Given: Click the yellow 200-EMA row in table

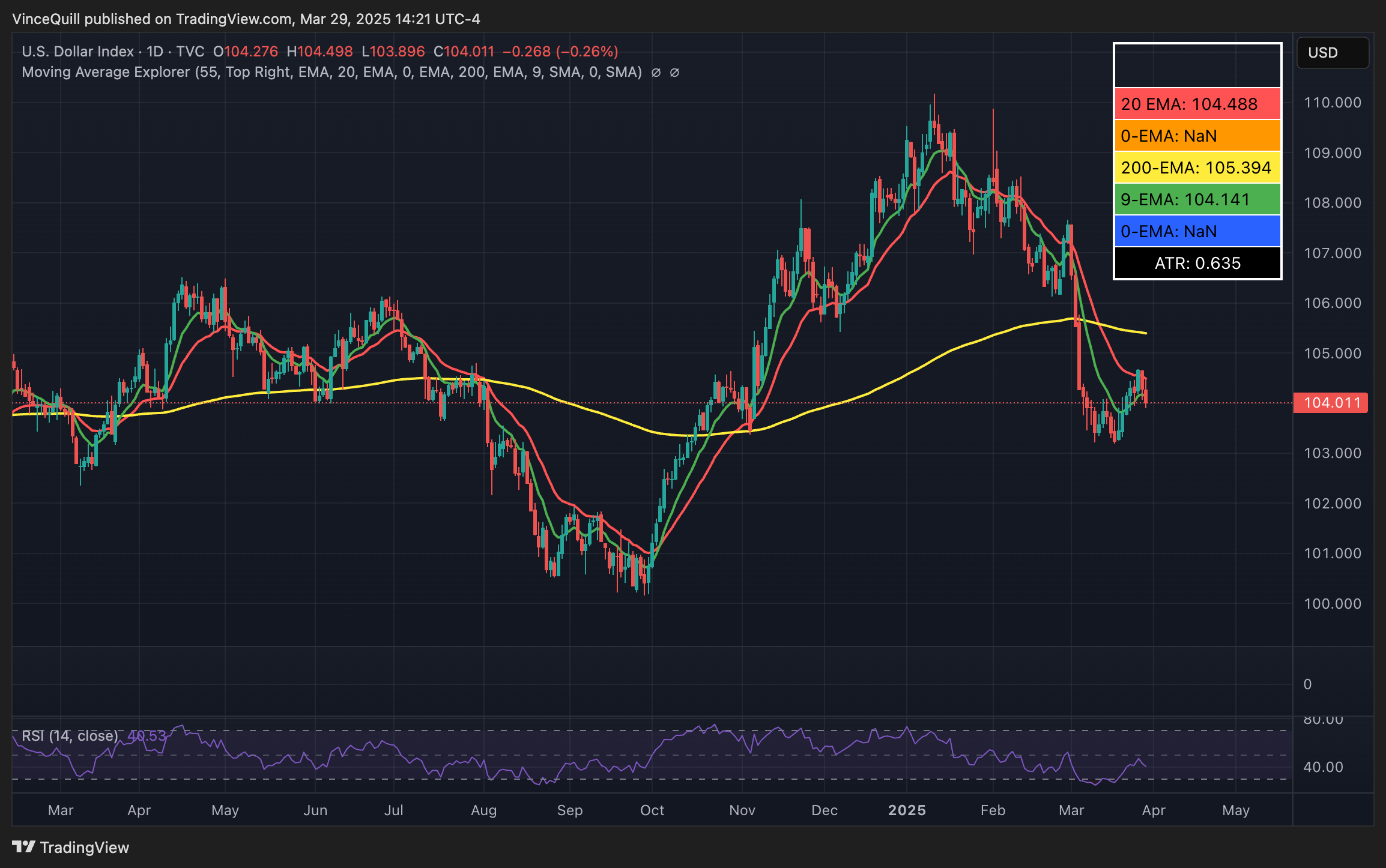Looking at the screenshot, I should click(x=1197, y=167).
